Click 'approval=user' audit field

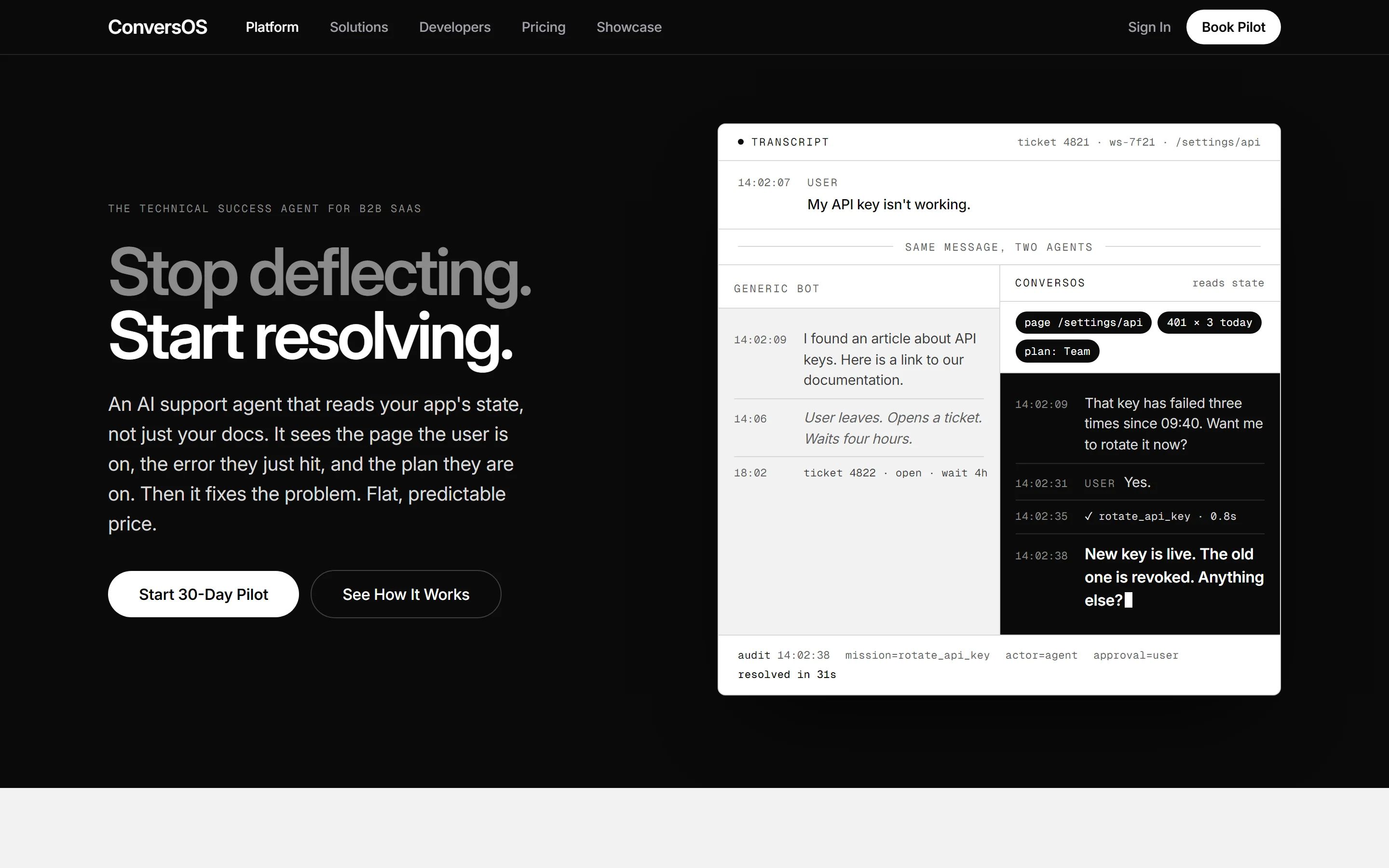click(x=1135, y=655)
